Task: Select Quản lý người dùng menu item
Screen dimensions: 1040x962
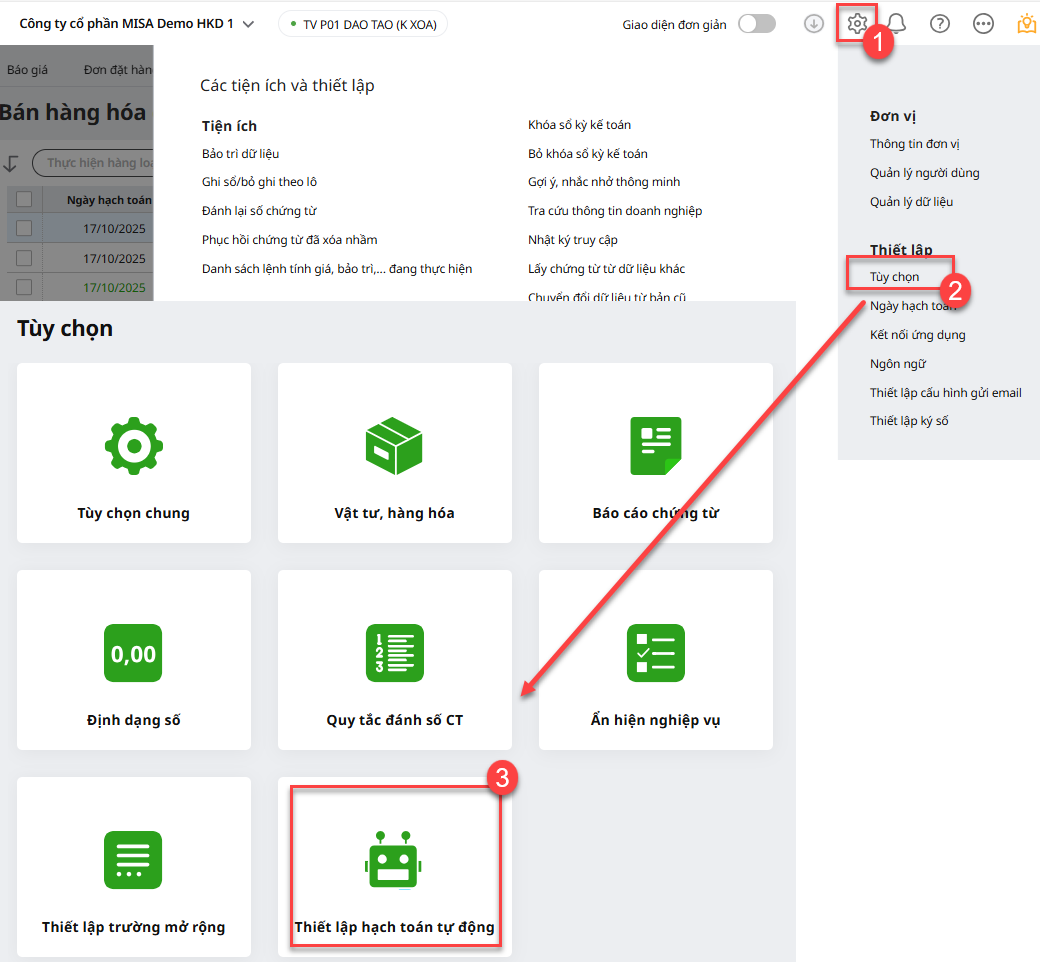Action: click(924, 173)
